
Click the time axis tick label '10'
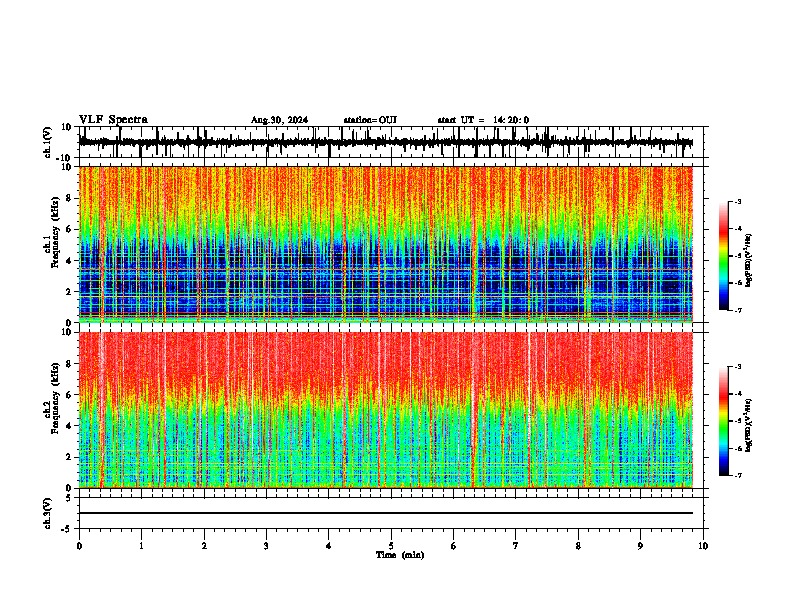(x=703, y=546)
